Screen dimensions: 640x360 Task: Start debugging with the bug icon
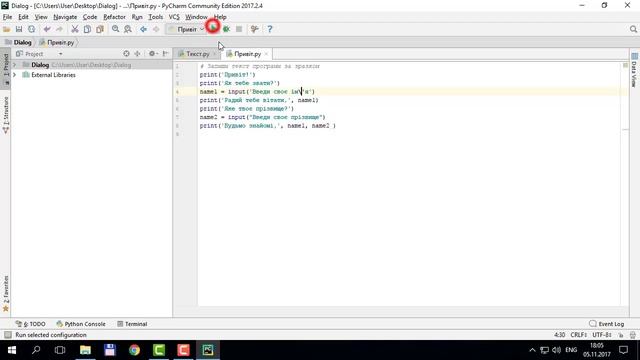(x=226, y=29)
